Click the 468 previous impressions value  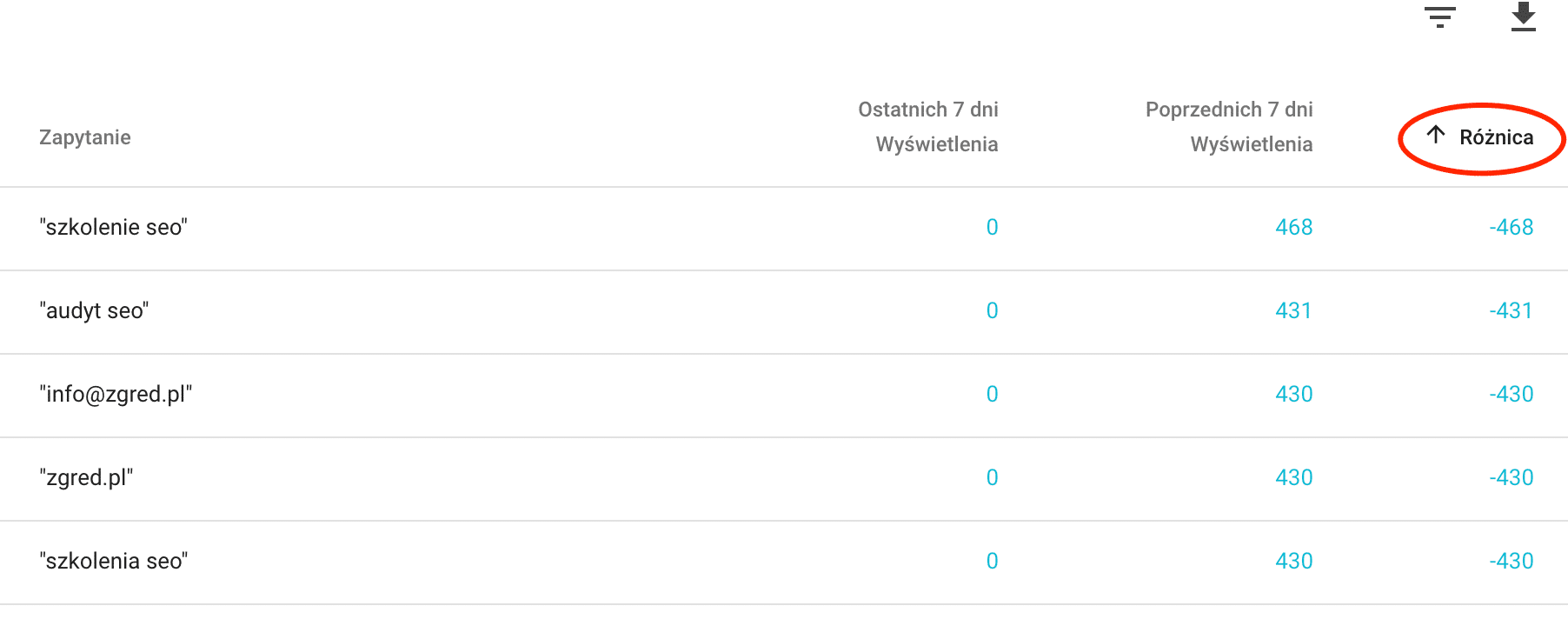pyautogui.click(x=1293, y=228)
